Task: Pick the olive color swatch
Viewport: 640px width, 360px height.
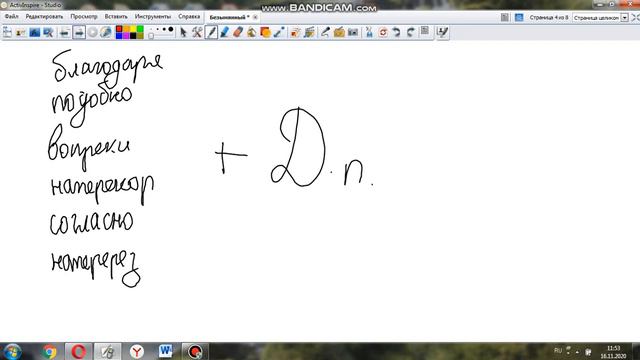Action: [140, 36]
